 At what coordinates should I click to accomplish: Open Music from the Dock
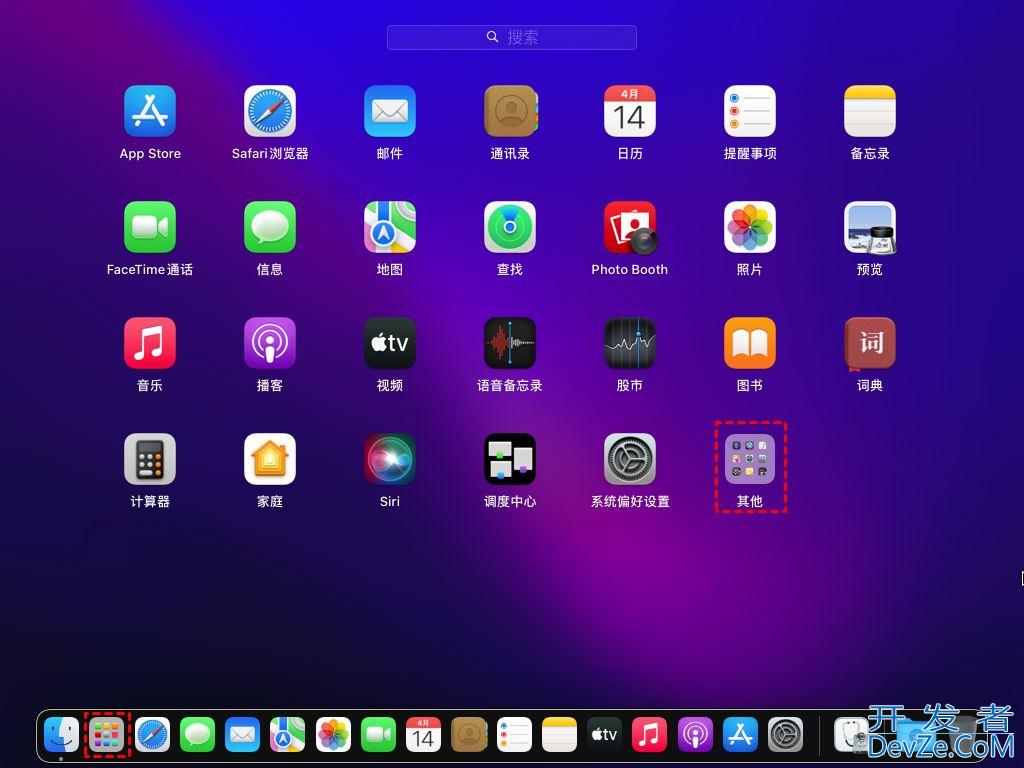click(x=650, y=735)
